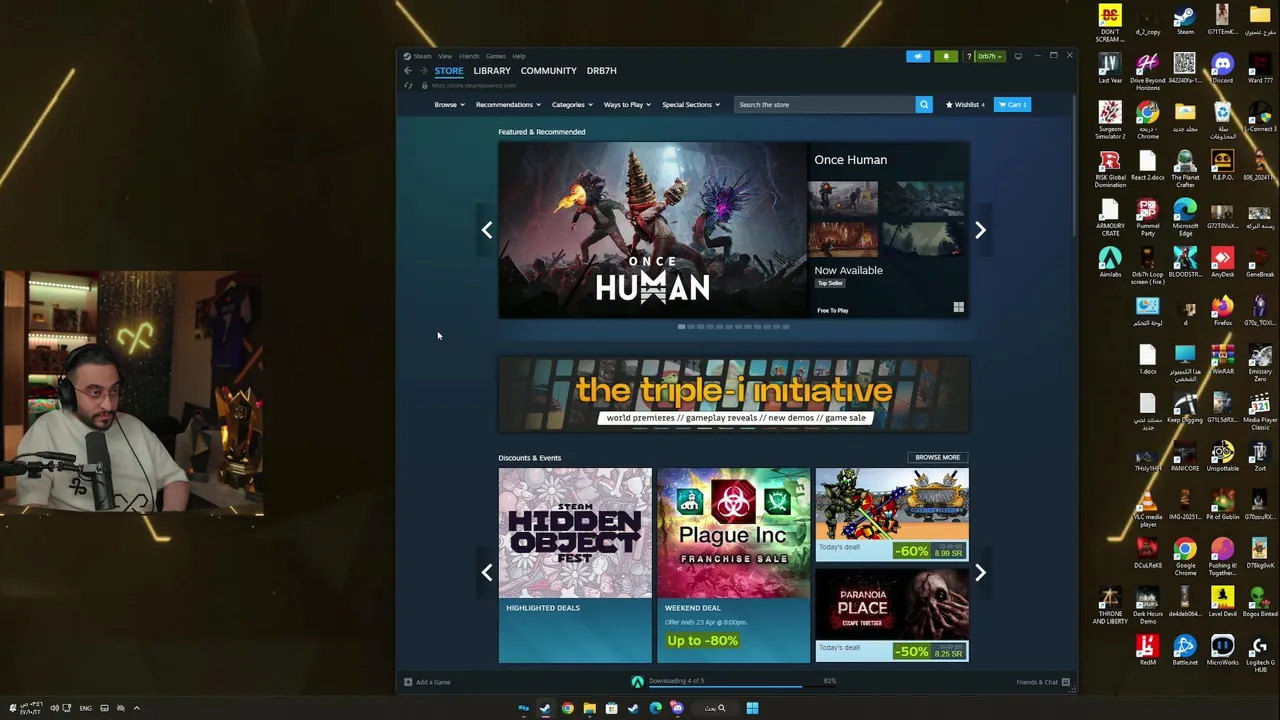Open the Wishlist button
Viewport: 1280px width, 720px height.
point(966,104)
